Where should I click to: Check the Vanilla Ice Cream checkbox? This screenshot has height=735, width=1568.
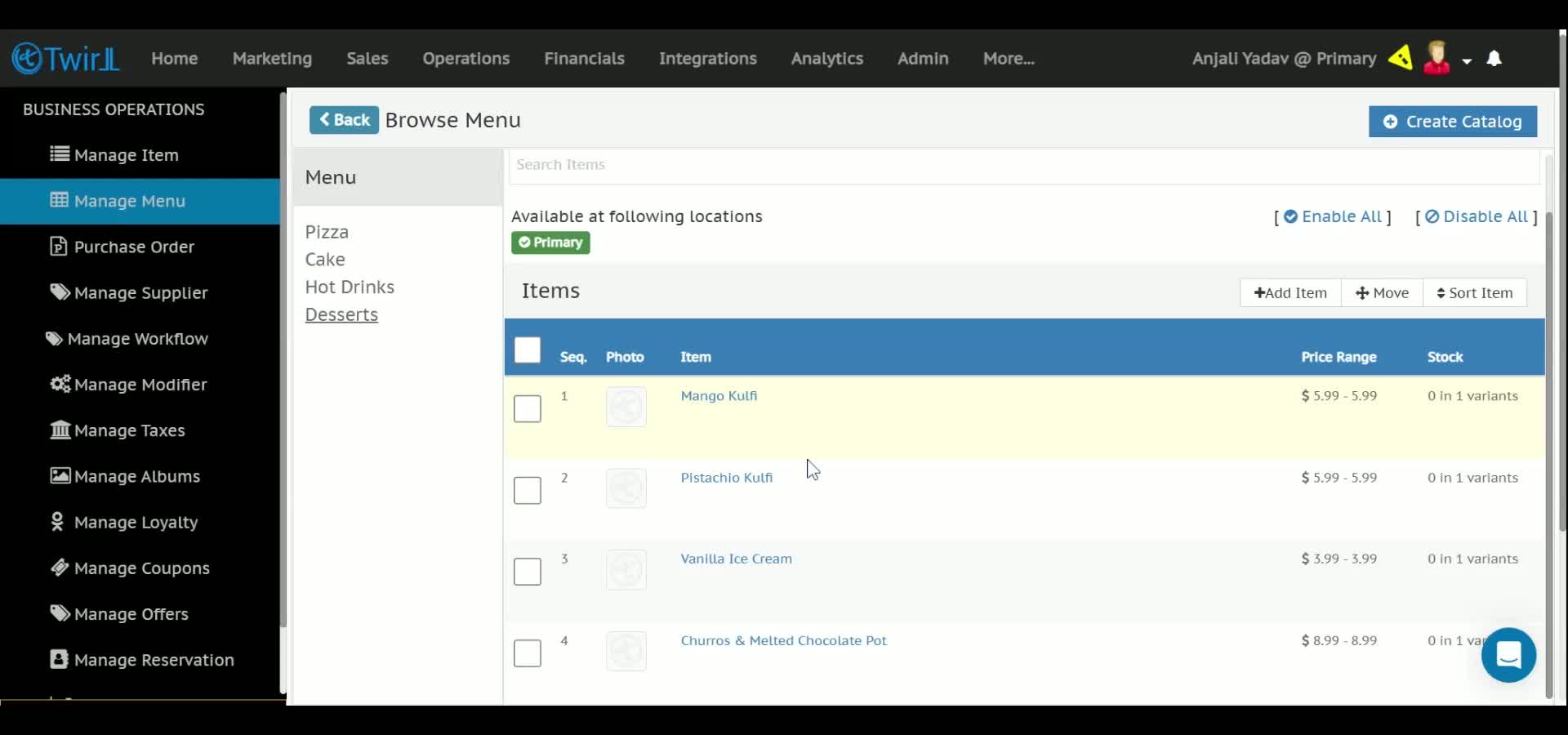coord(528,572)
